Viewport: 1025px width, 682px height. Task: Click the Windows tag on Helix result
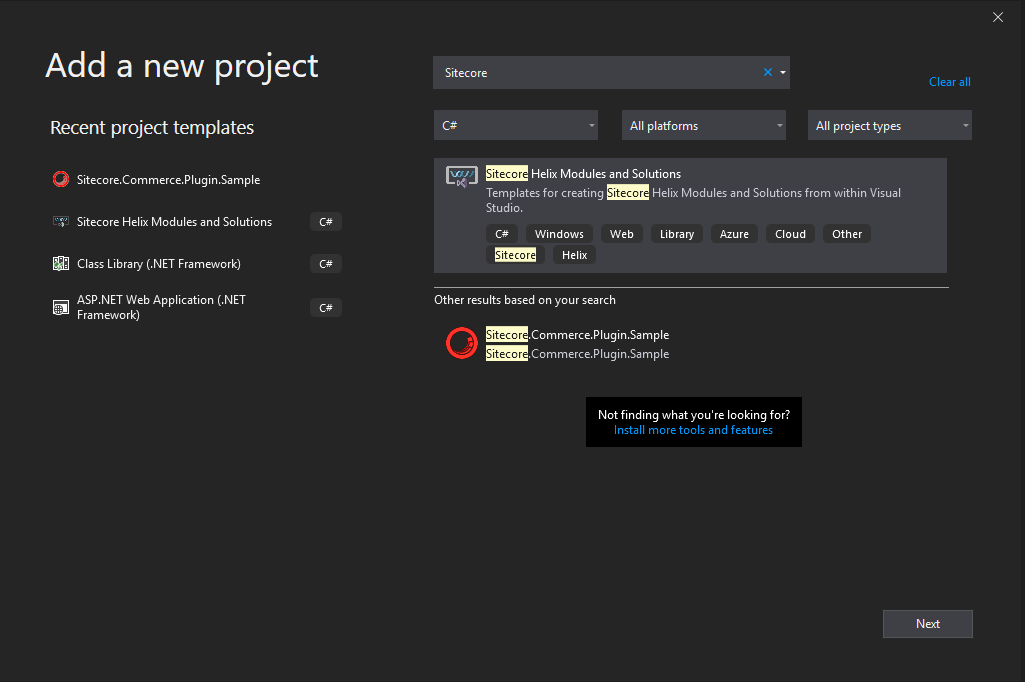point(559,233)
